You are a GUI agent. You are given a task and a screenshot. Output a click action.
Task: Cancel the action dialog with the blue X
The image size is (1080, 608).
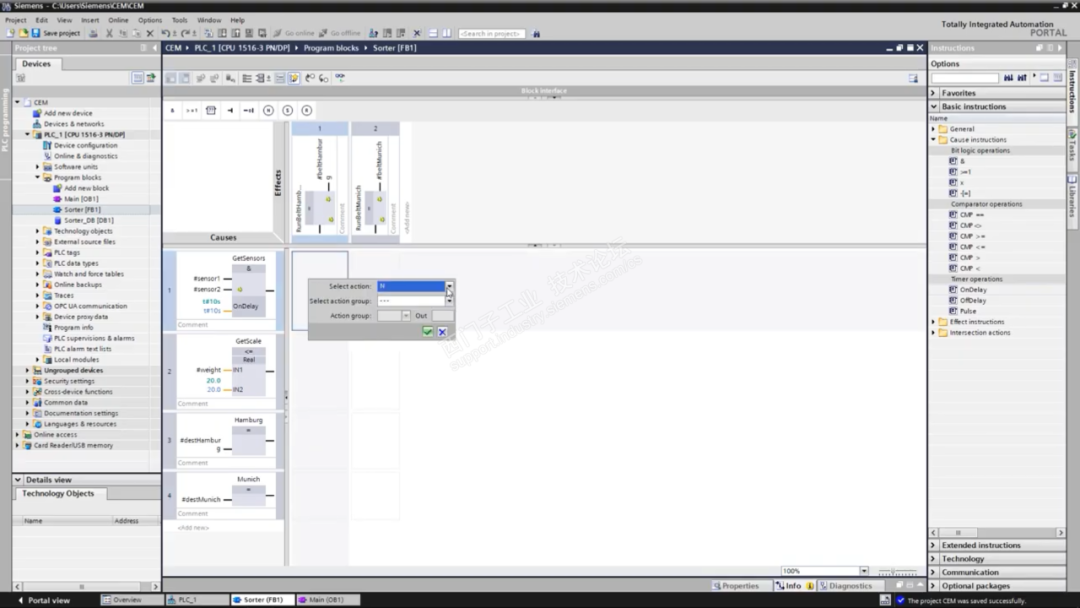(x=442, y=332)
